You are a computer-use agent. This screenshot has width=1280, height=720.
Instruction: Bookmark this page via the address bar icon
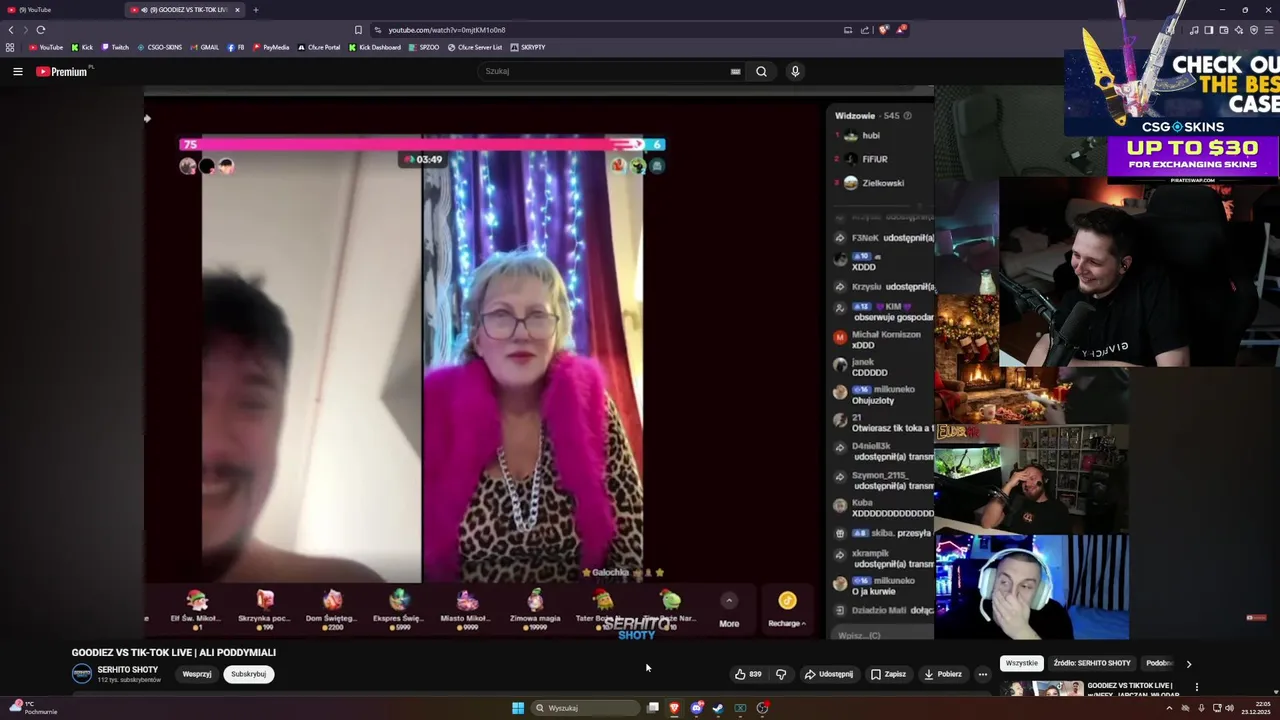tap(358, 30)
